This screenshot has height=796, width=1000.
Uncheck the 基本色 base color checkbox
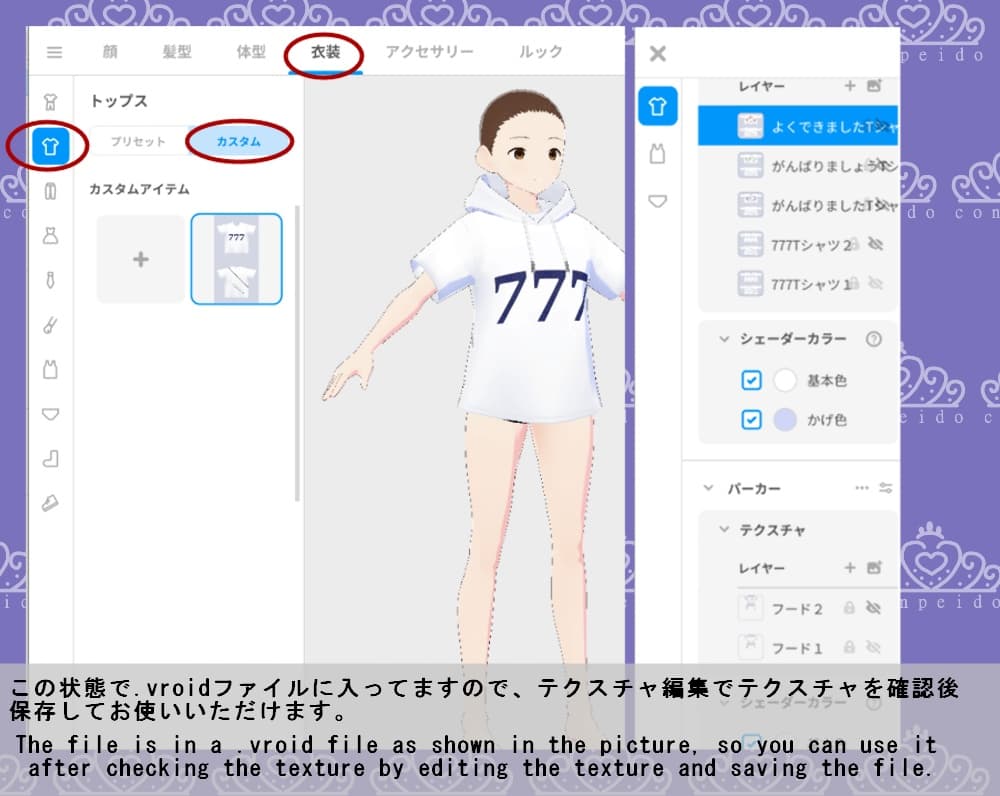[751, 380]
